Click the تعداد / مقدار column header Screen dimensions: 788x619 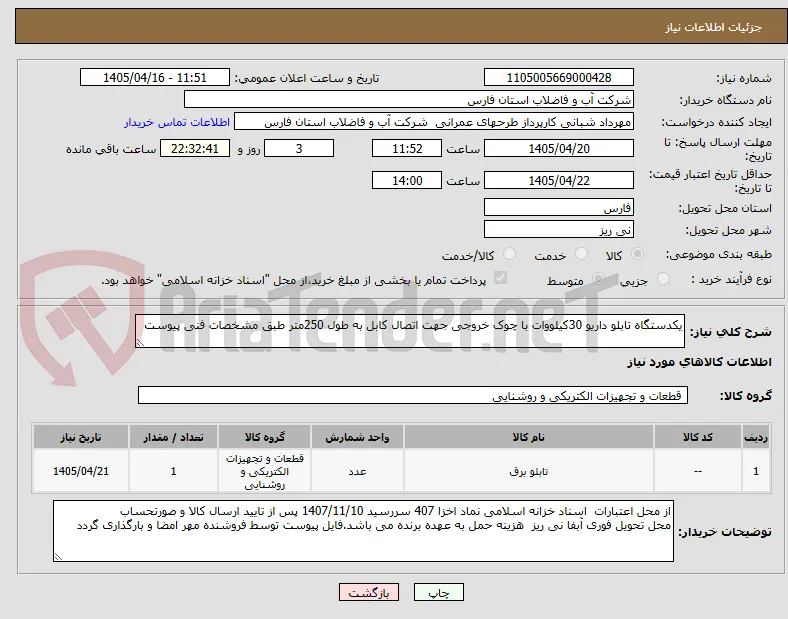coord(173,437)
